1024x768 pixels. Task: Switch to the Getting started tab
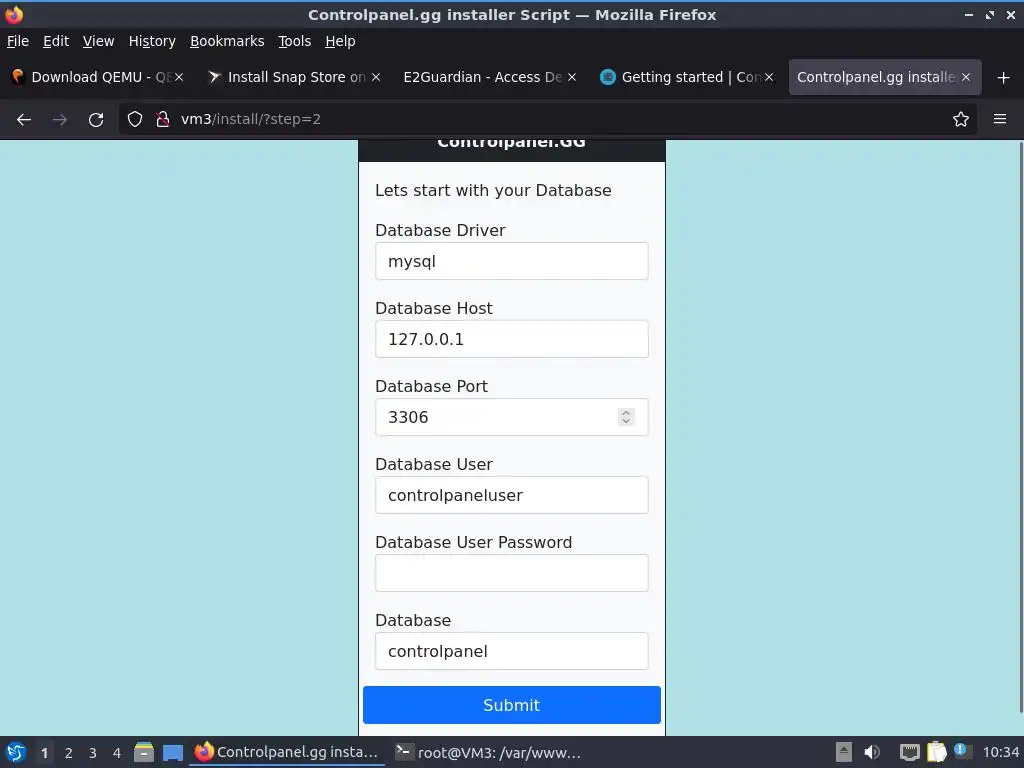[x=687, y=77]
